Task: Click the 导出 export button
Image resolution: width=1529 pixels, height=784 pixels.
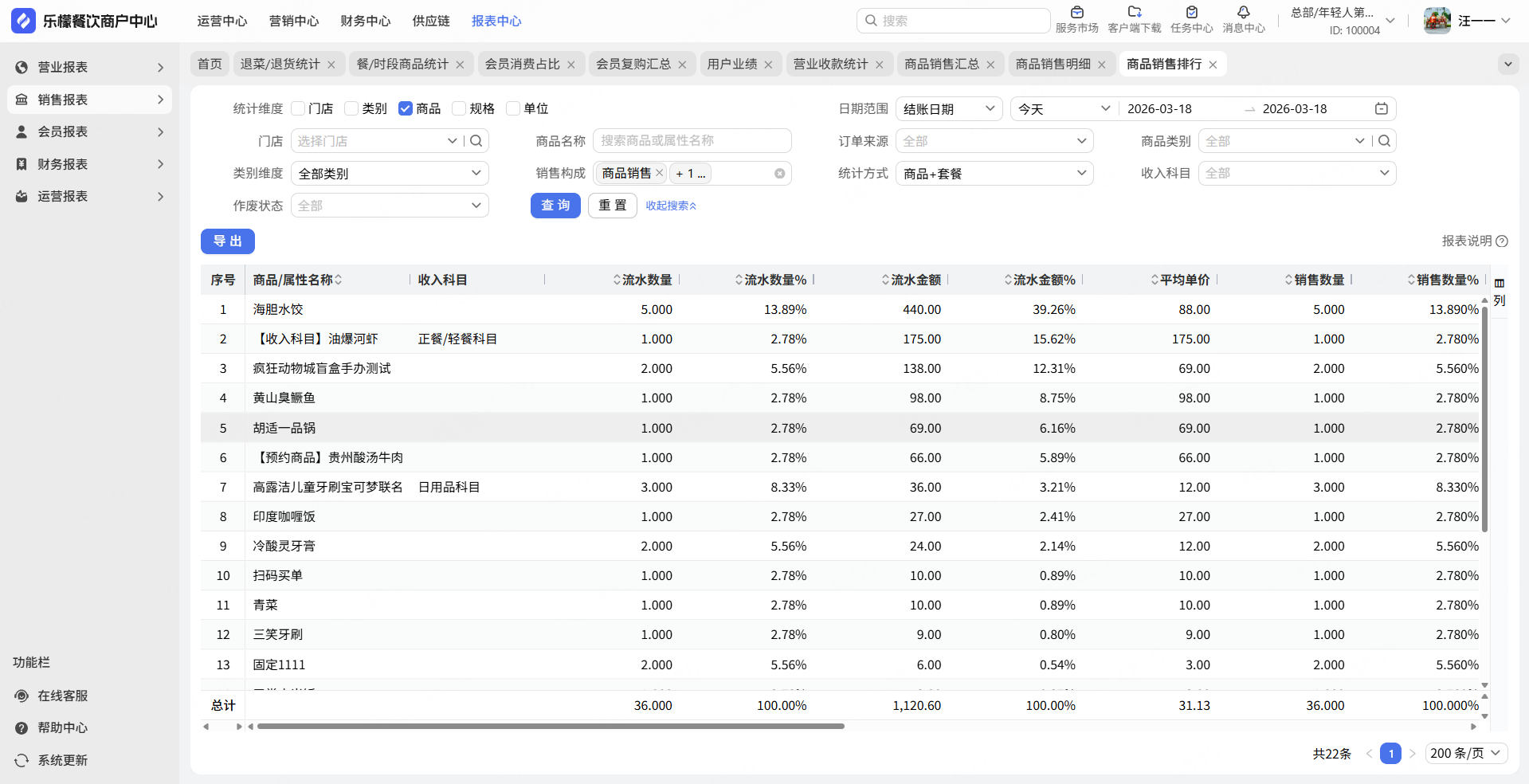Action: pyautogui.click(x=228, y=241)
